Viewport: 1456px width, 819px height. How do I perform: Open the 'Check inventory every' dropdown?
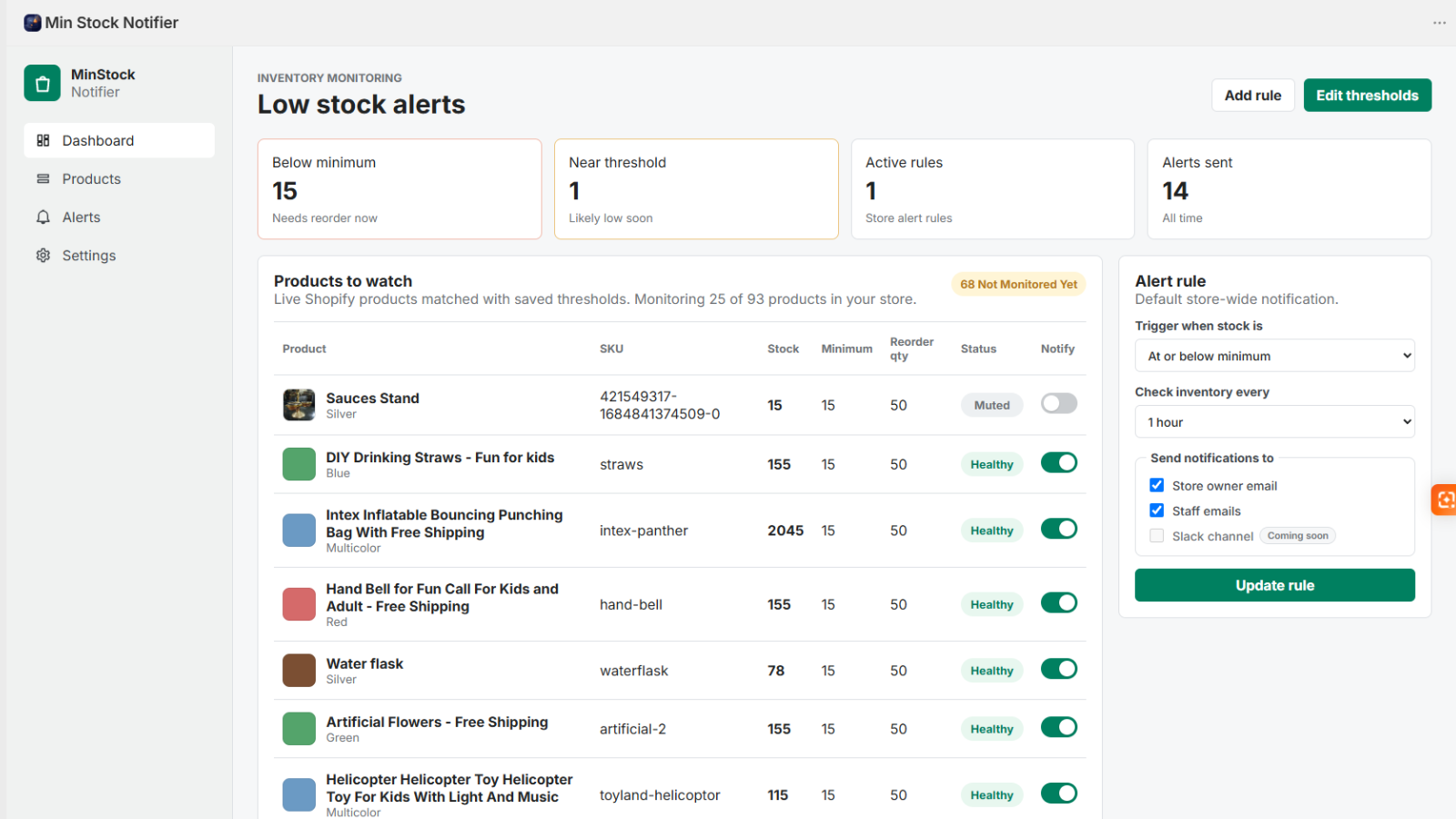[x=1274, y=421]
